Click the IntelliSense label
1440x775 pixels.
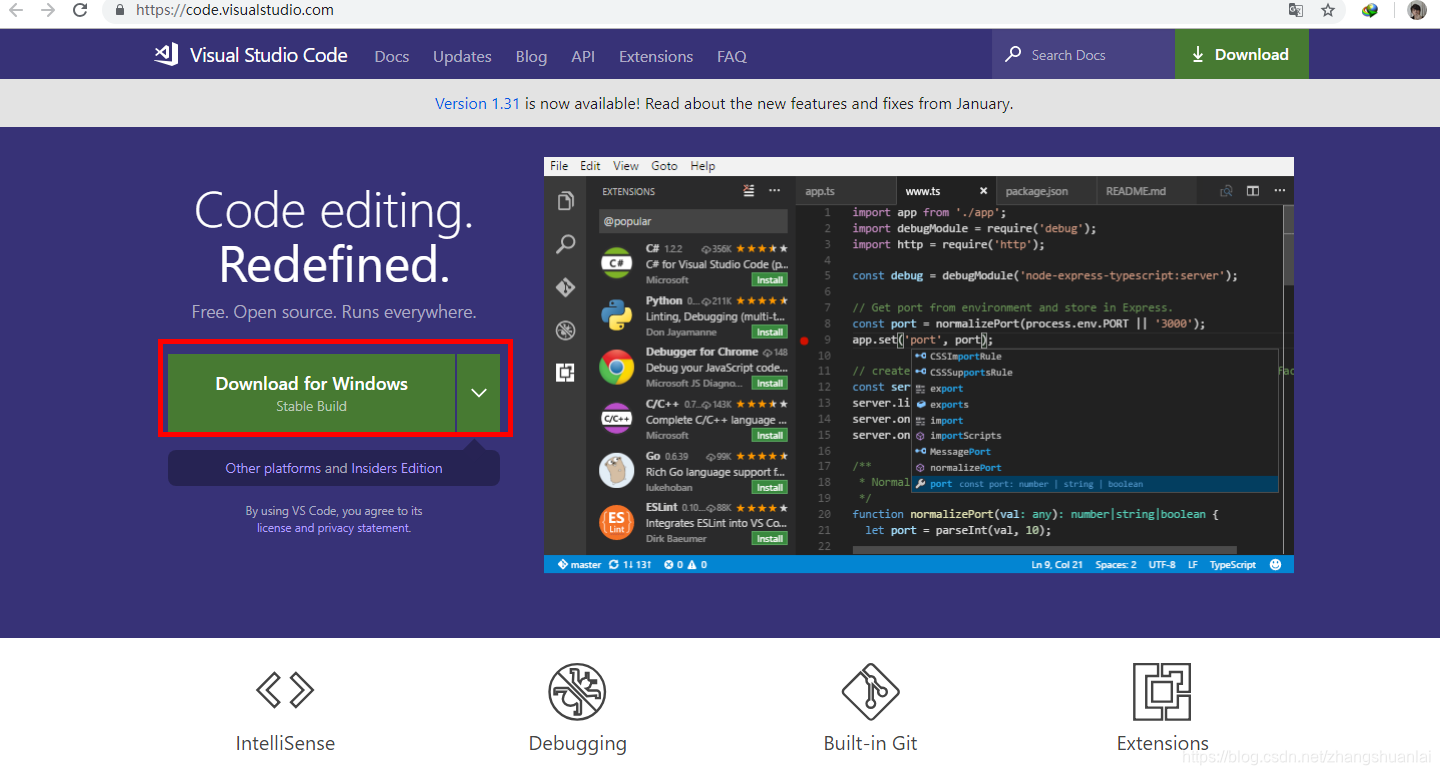[x=285, y=743]
